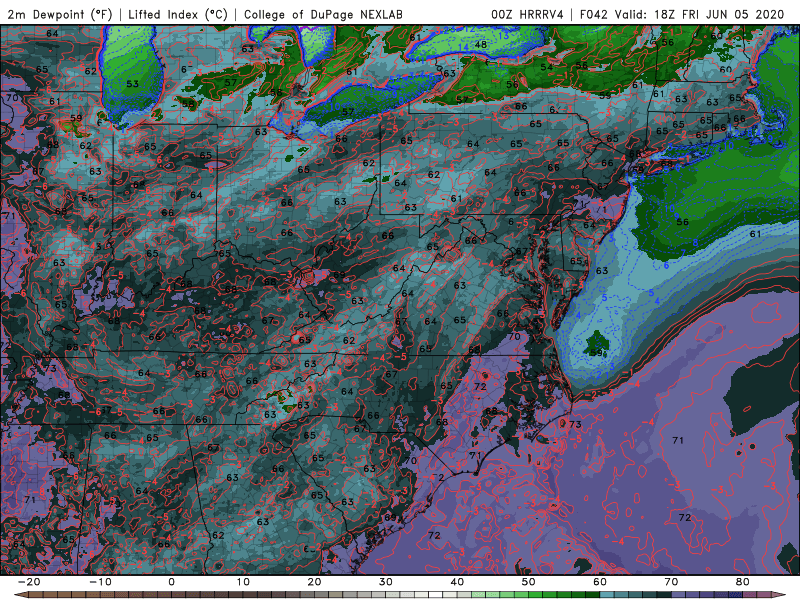The height and width of the screenshot is (600, 800).
Task: Click the 'Lifted Index (°C)' title text
Action: pyautogui.click(x=178, y=14)
